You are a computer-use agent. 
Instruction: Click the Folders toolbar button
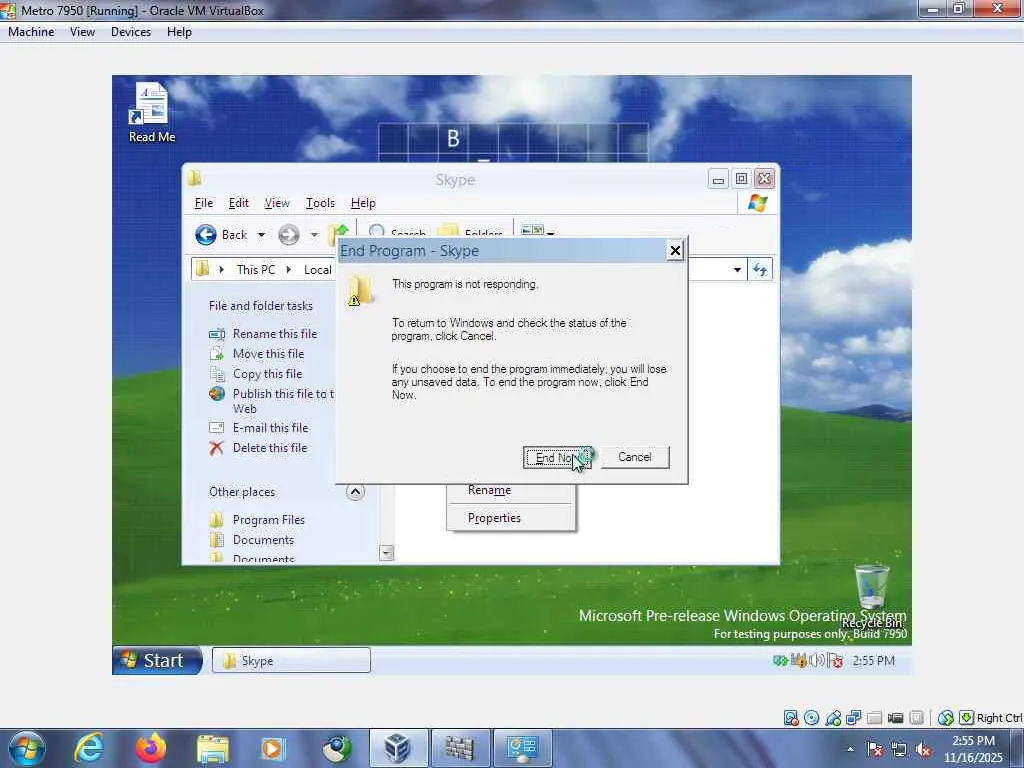470,232
